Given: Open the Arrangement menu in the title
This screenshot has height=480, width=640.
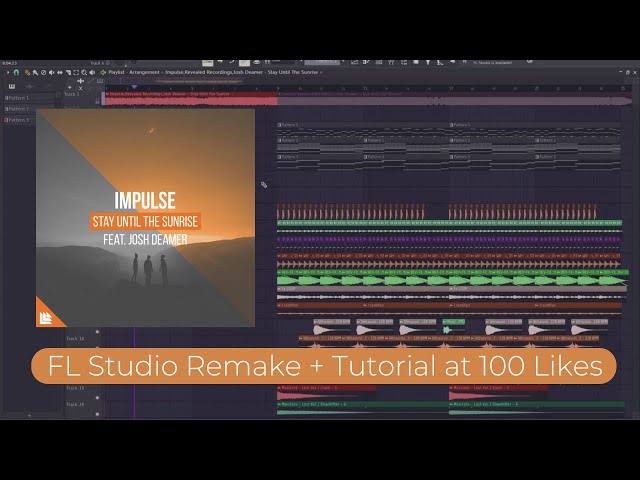Looking at the screenshot, I should pyautogui.click(x=144, y=72).
